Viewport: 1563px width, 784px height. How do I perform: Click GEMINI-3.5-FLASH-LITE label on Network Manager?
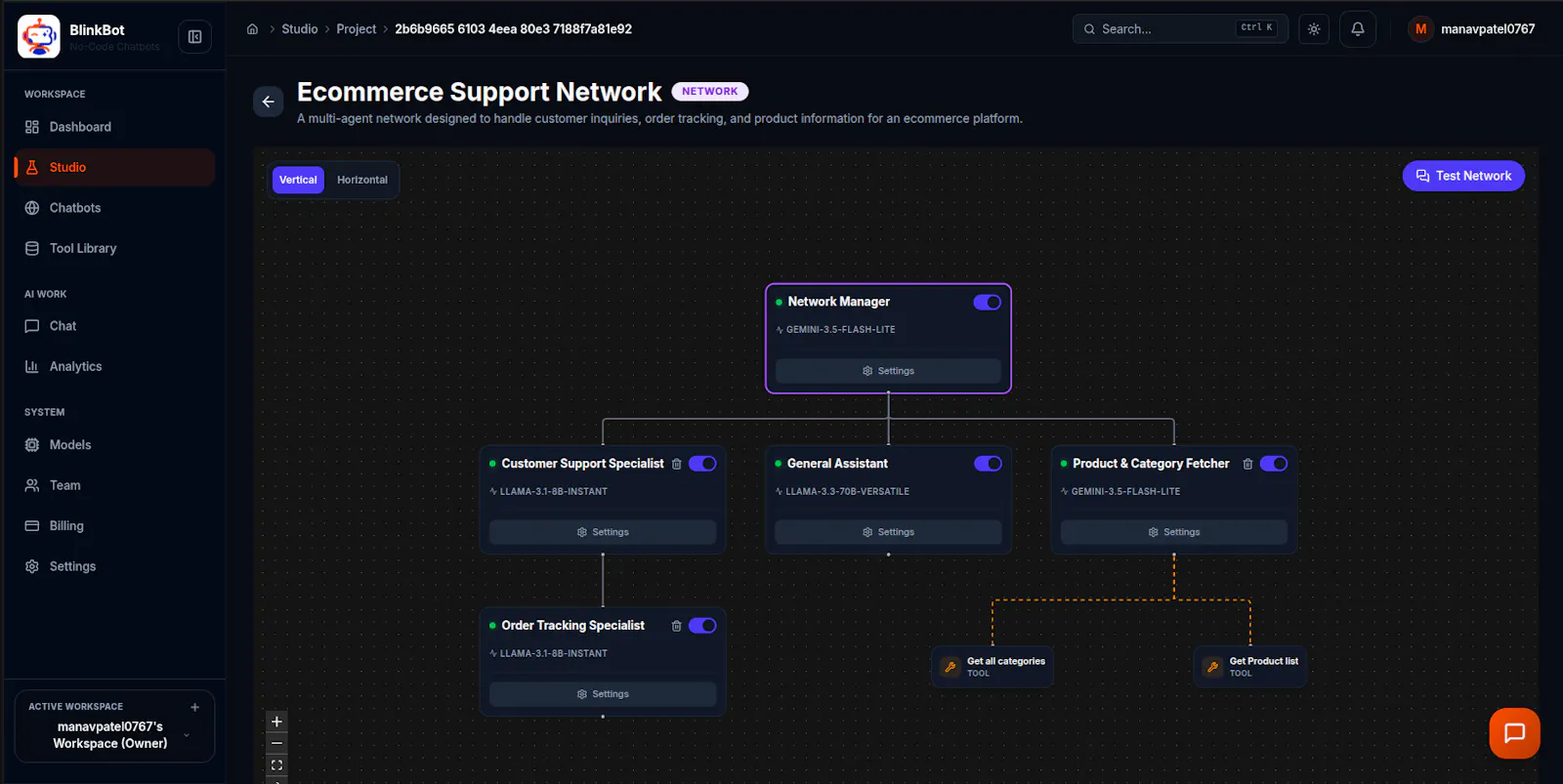coord(840,330)
